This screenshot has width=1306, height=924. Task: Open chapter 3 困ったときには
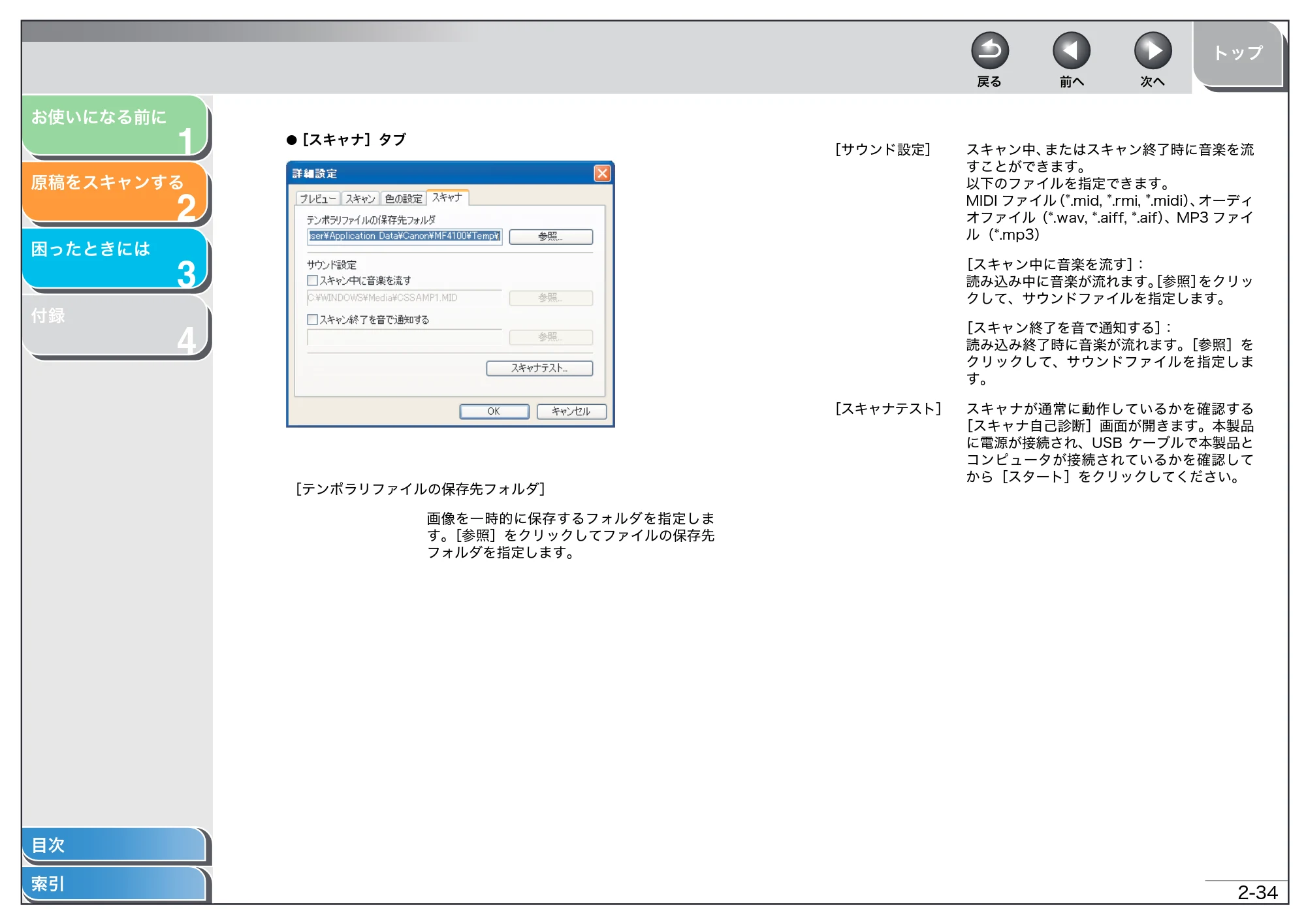point(115,258)
